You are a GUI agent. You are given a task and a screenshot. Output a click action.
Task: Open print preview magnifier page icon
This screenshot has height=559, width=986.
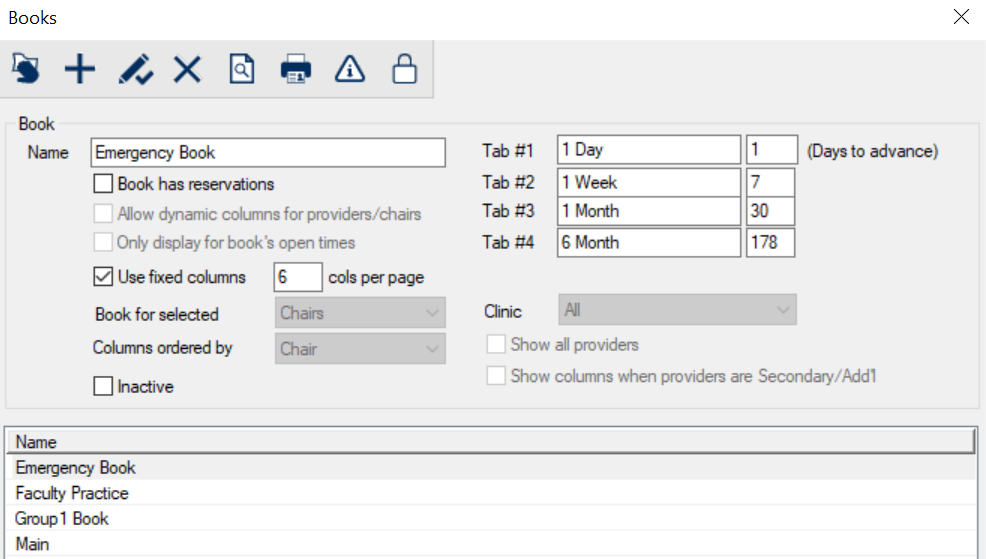[241, 69]
